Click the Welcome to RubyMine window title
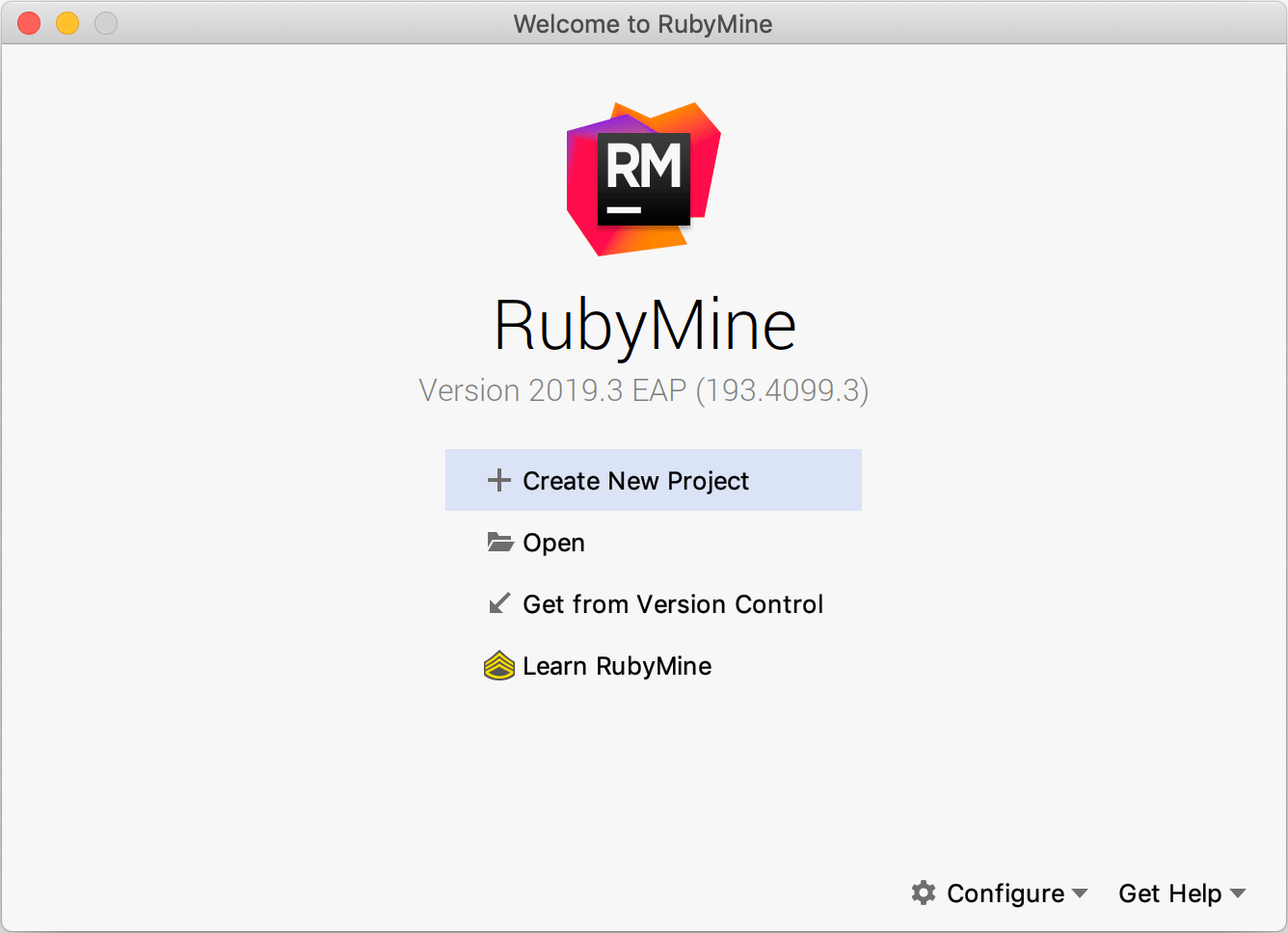Screen dimensions: 1288x933 [643, 24]
